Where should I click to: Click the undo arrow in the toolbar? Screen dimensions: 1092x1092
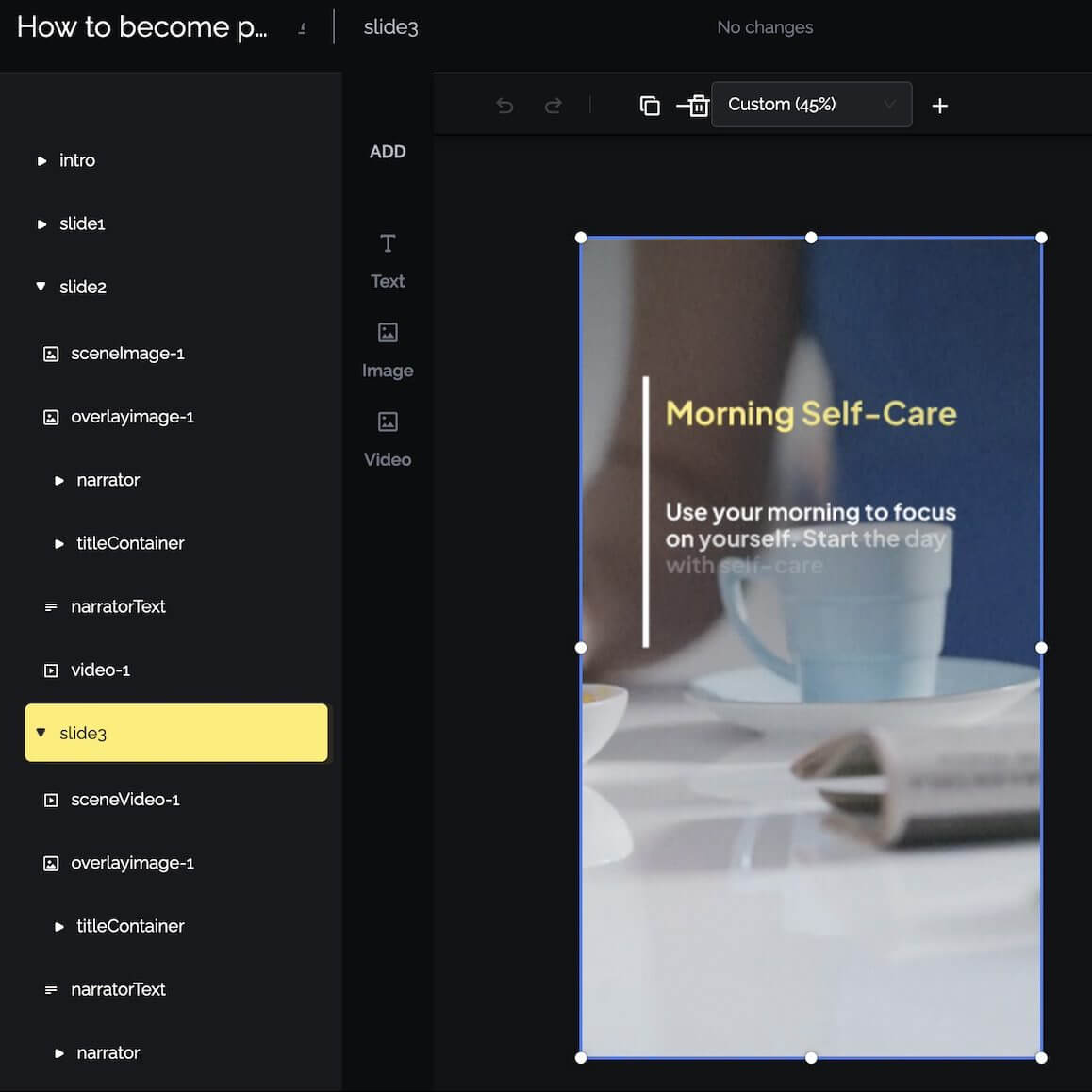tap(505, 106)
